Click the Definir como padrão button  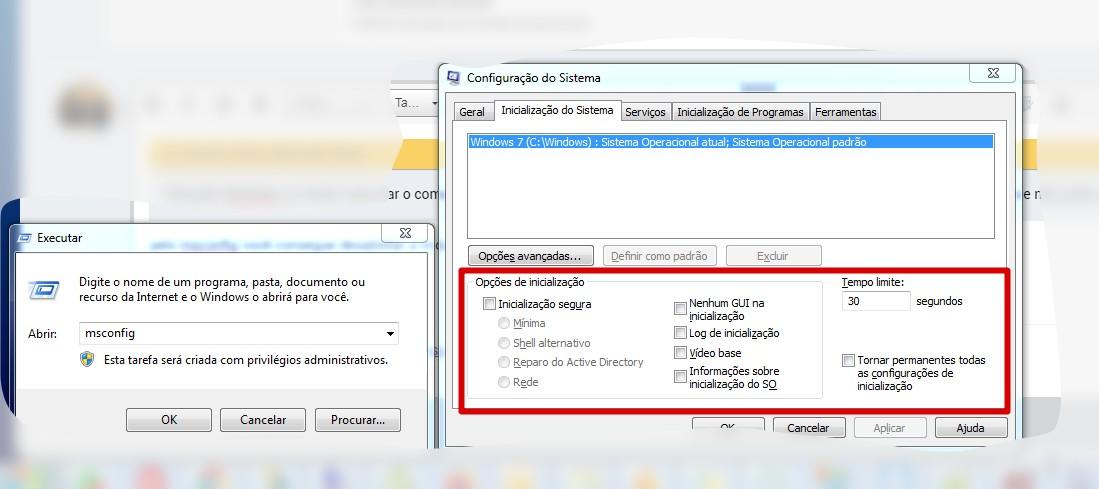[x=660, y=256]
